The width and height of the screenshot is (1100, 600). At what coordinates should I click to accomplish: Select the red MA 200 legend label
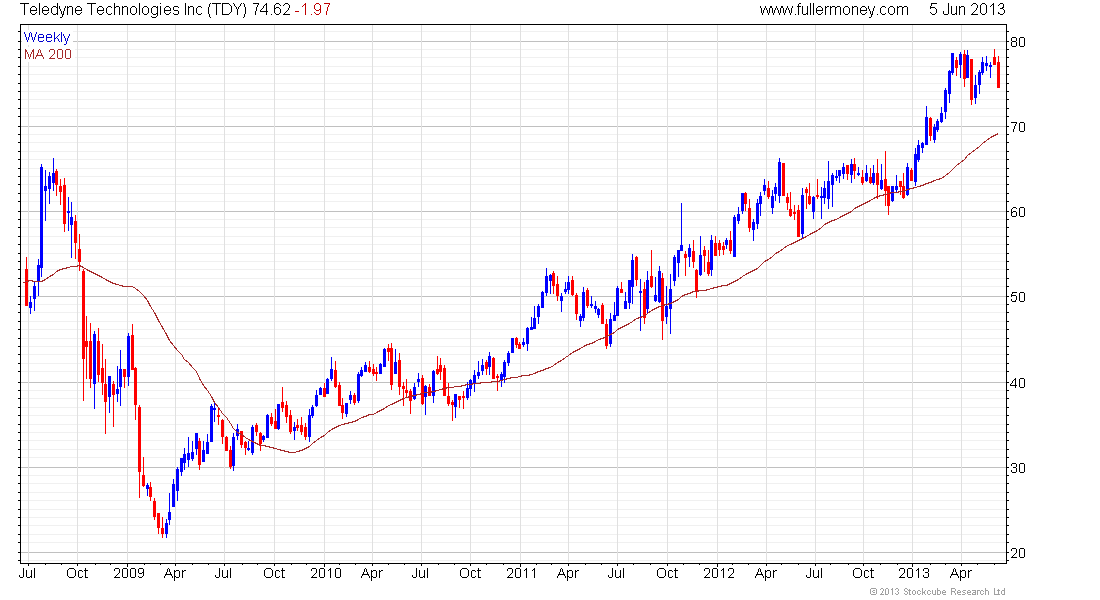click(x=48, y=55)
